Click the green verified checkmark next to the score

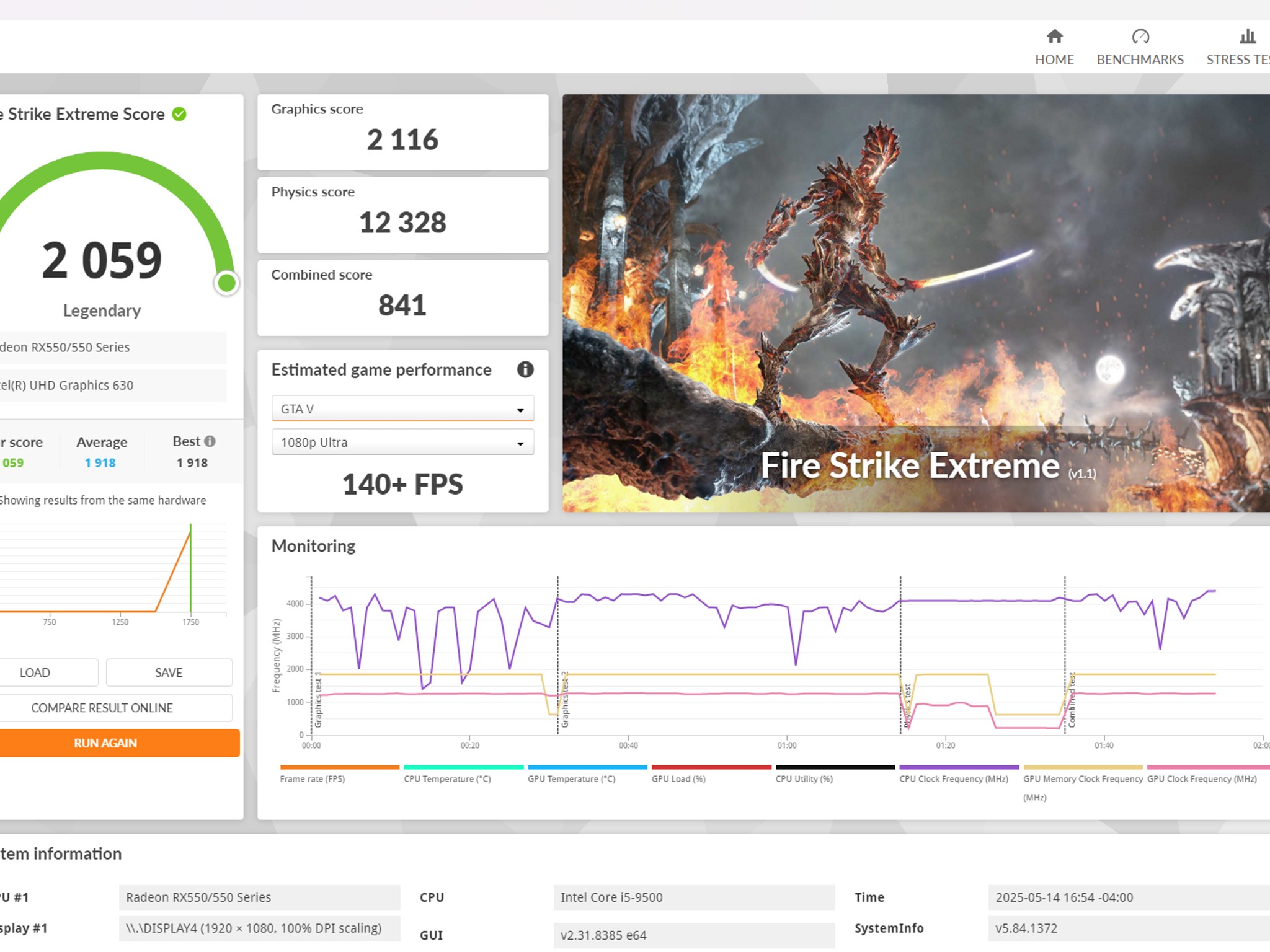point(178,113)
